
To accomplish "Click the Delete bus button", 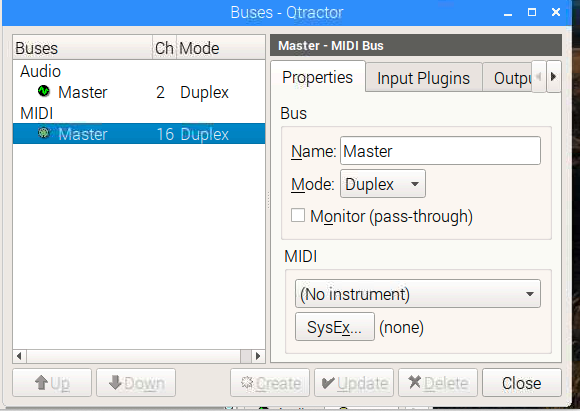I will pos(438,383).
